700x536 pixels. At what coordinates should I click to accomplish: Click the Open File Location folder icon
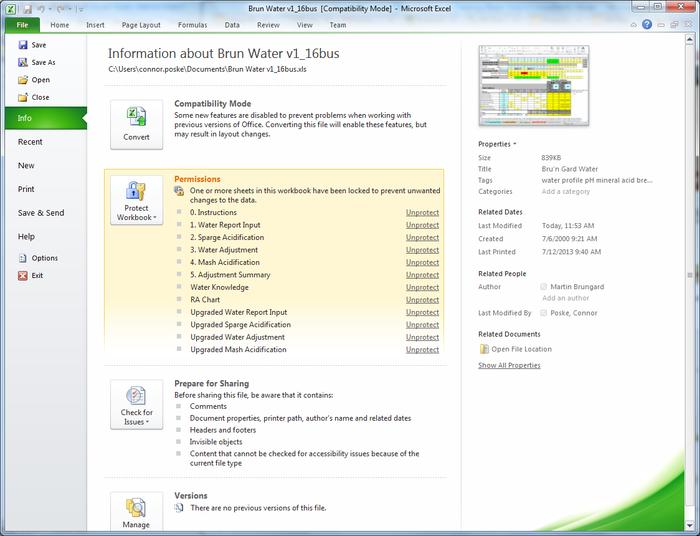tap(484, 349)
